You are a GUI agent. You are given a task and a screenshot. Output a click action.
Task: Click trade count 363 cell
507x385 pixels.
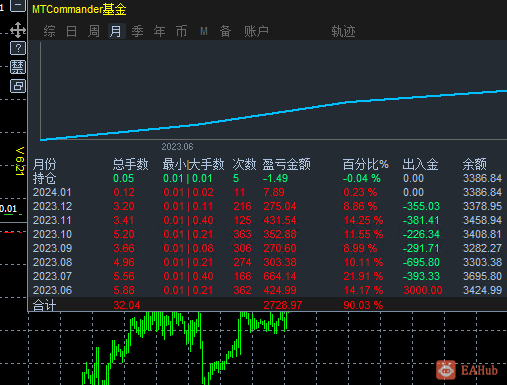[x=242, y=234]
